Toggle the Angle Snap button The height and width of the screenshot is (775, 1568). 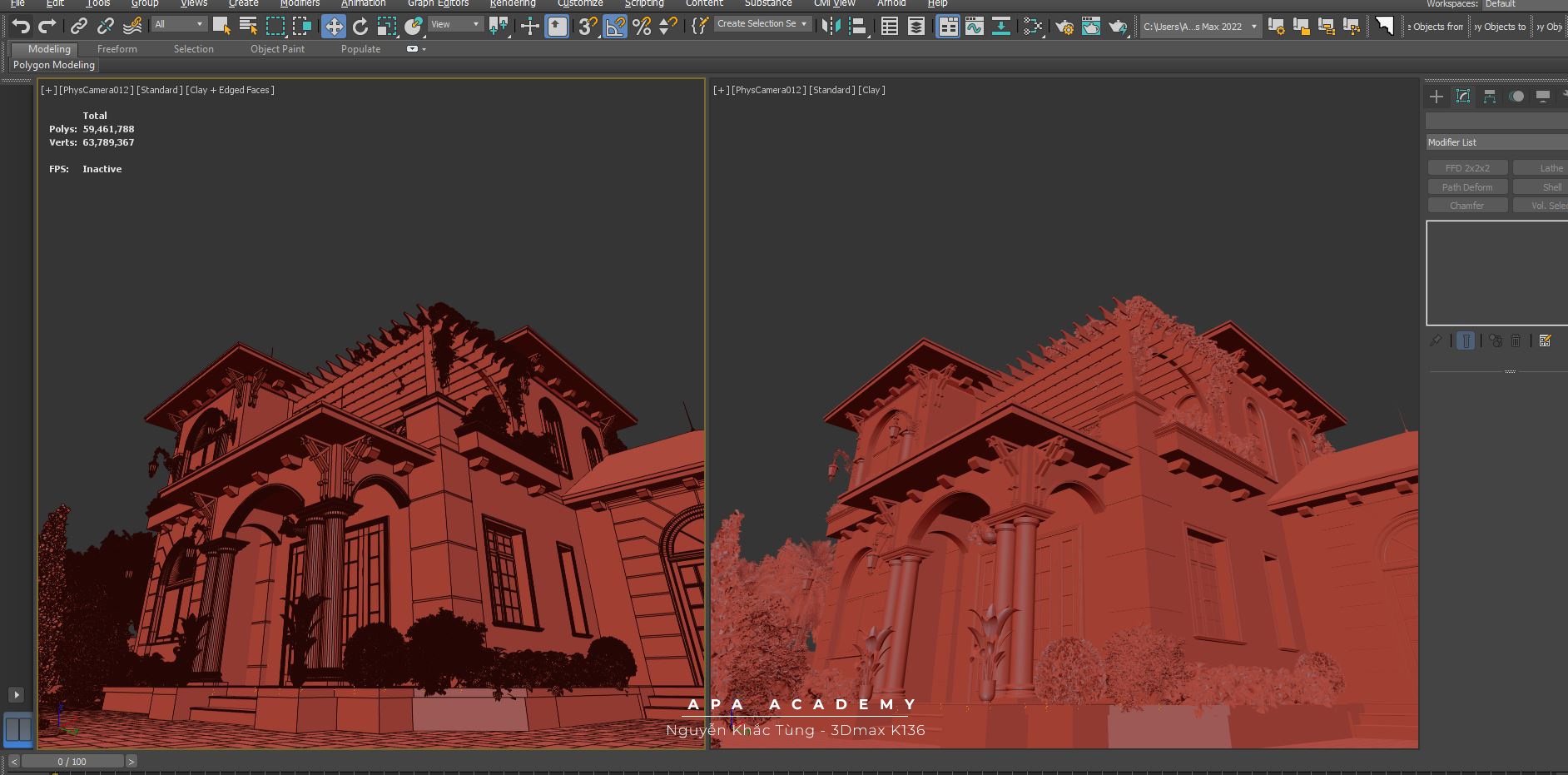coord(614,26)
